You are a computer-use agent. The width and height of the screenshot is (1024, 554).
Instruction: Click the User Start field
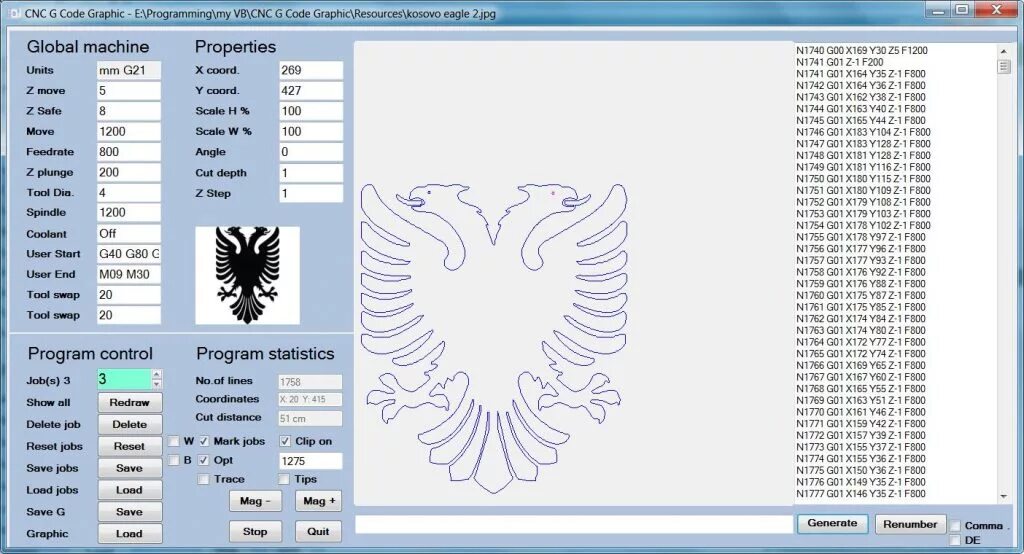pyautogui.click(x=129, y=253)
